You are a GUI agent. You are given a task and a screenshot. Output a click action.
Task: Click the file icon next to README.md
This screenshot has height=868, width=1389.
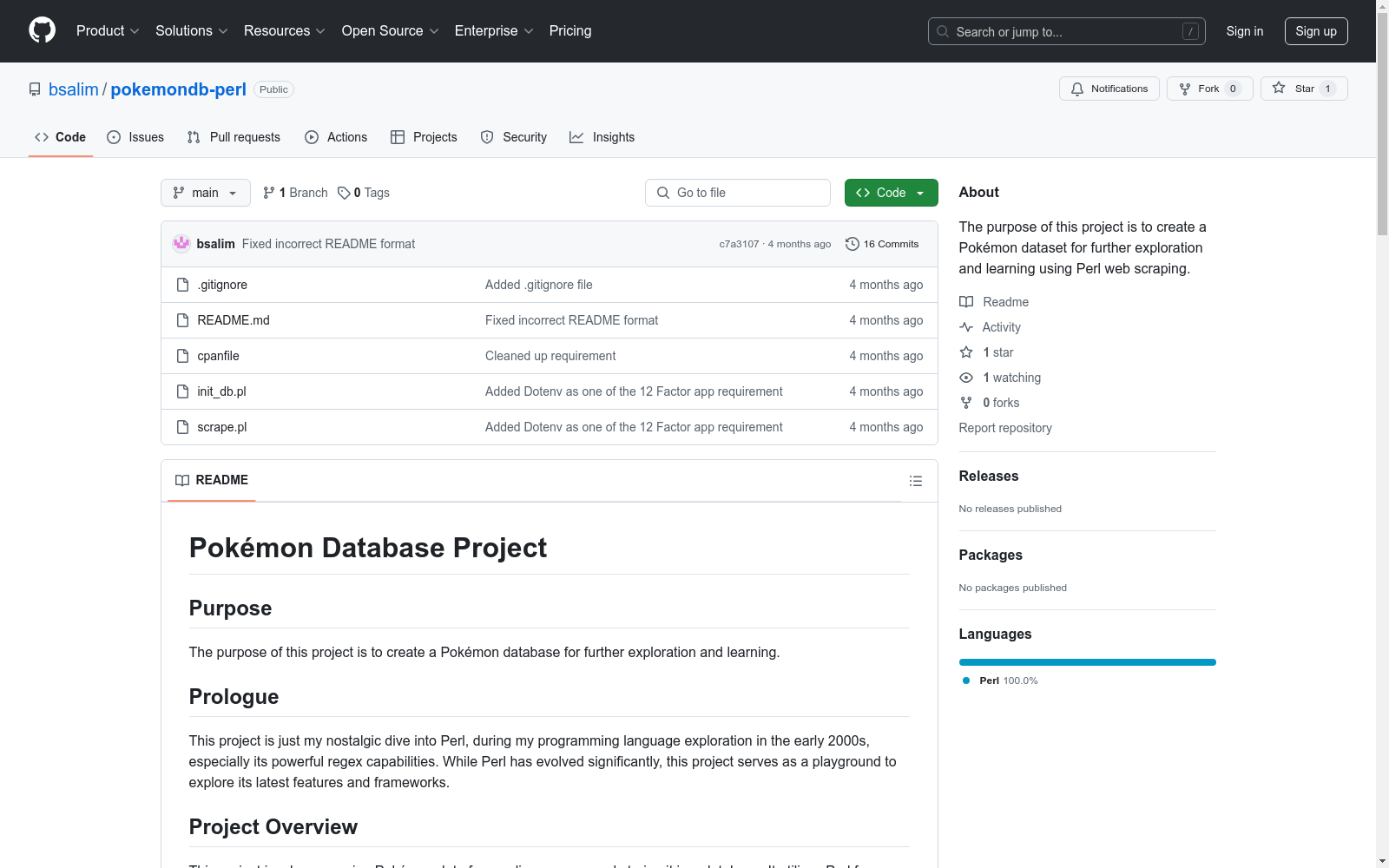pos(182,320)
